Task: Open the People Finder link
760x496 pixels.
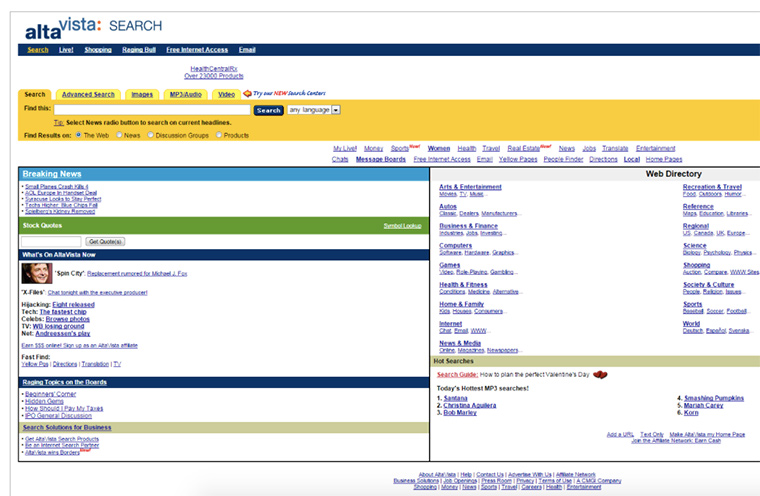Action: [x=563, y=159]
